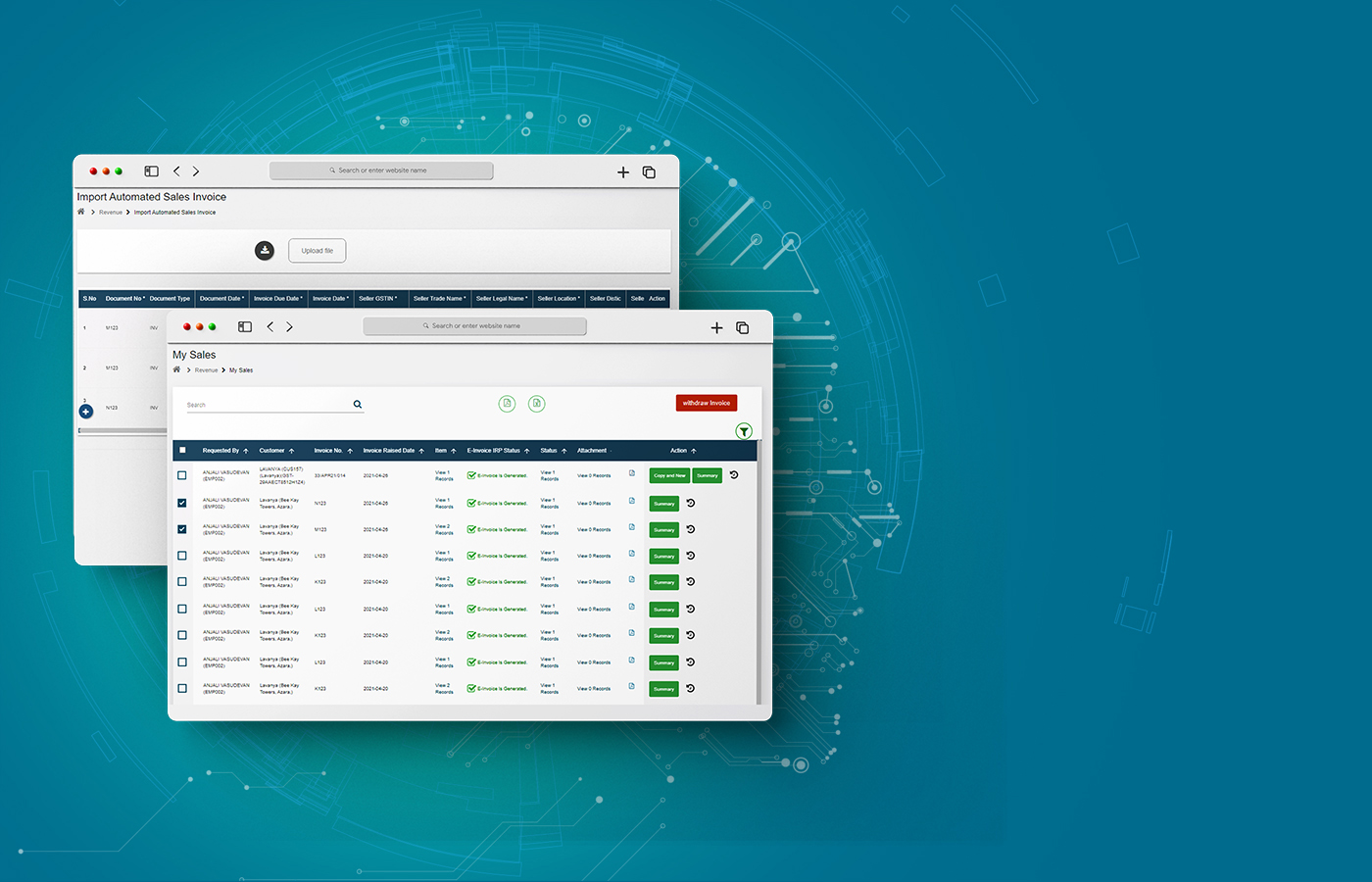1372x882 pixels.
Task: Open View 0 Records attachment link for 33/APR21/014
Action: tap(594, 475)
